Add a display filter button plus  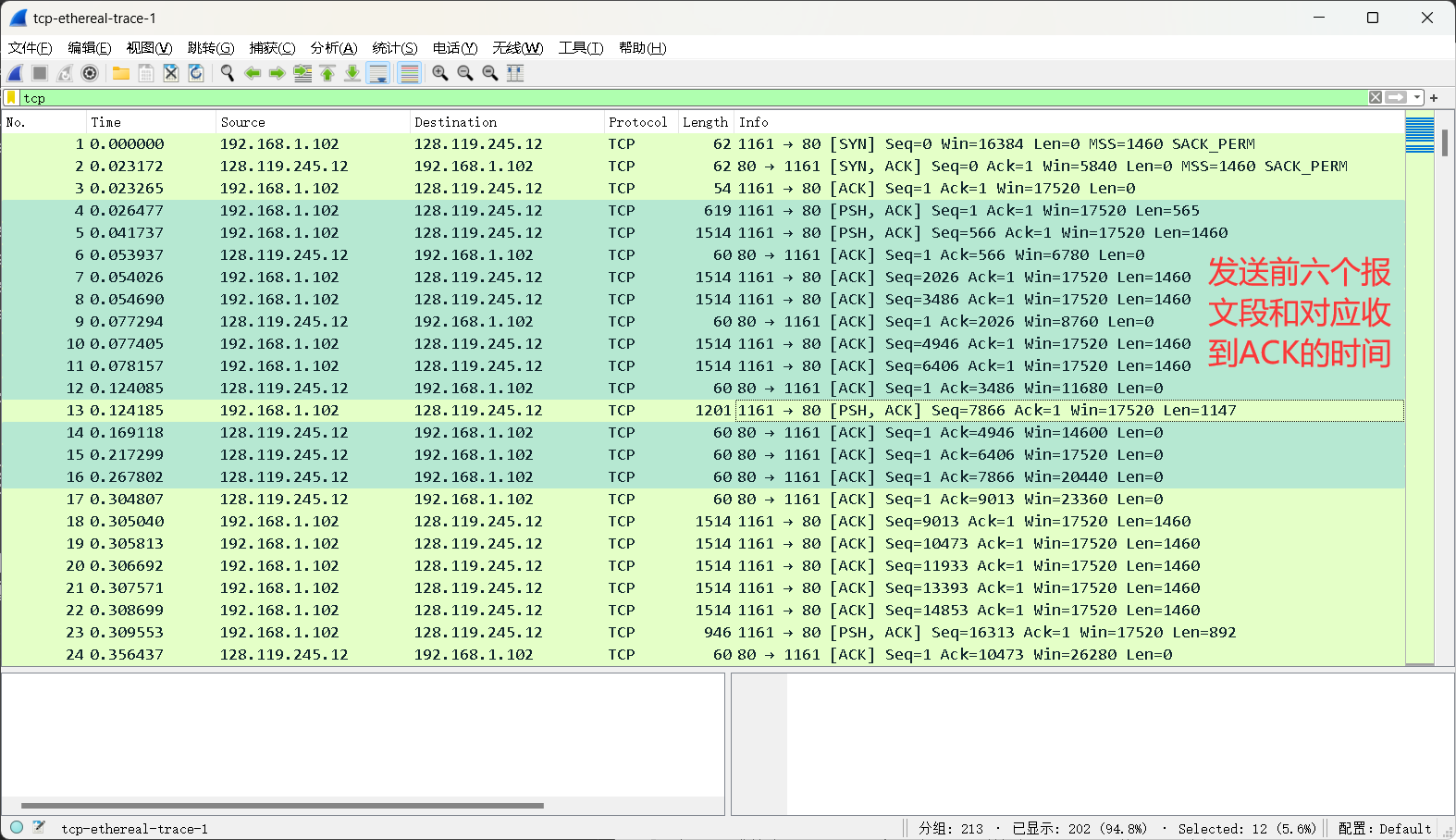(x=1434, y=97)
